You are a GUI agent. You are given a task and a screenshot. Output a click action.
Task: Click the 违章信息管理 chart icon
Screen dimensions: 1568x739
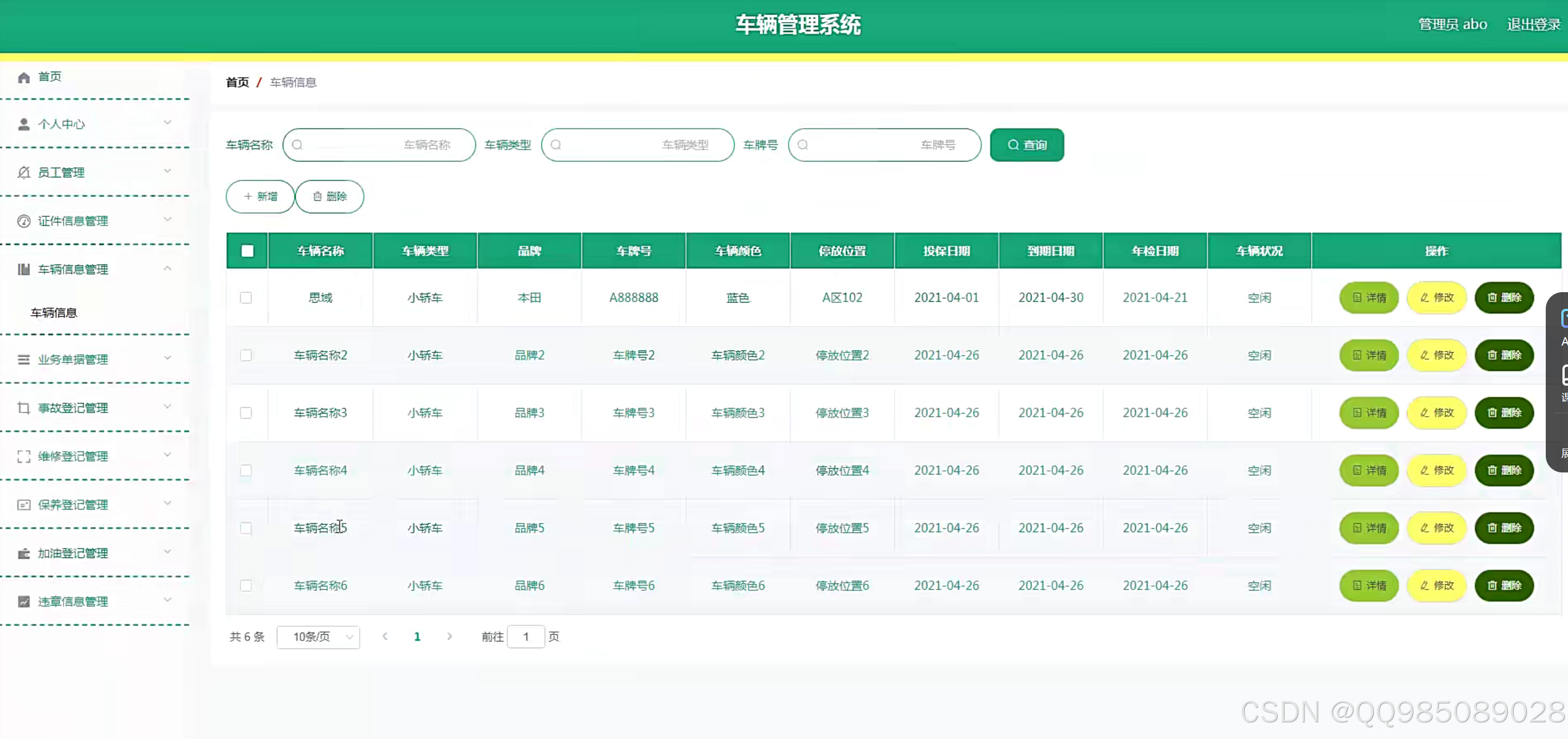[24, 602]
